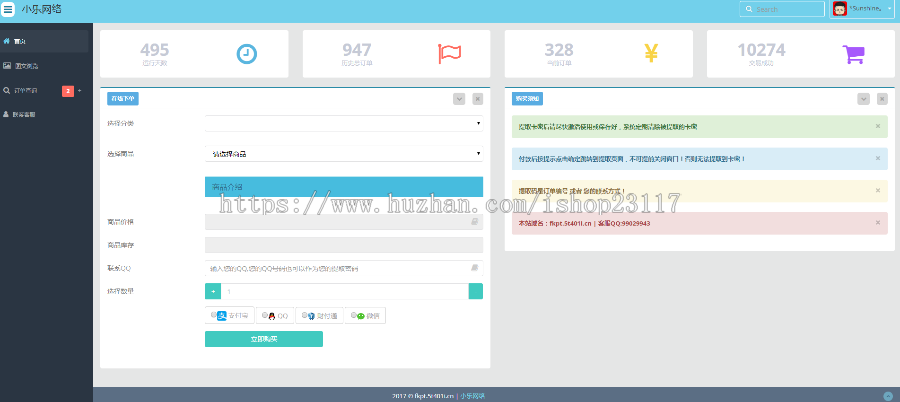Open the customer service sidebar item
900x402 pixels.
coord(45,114)
